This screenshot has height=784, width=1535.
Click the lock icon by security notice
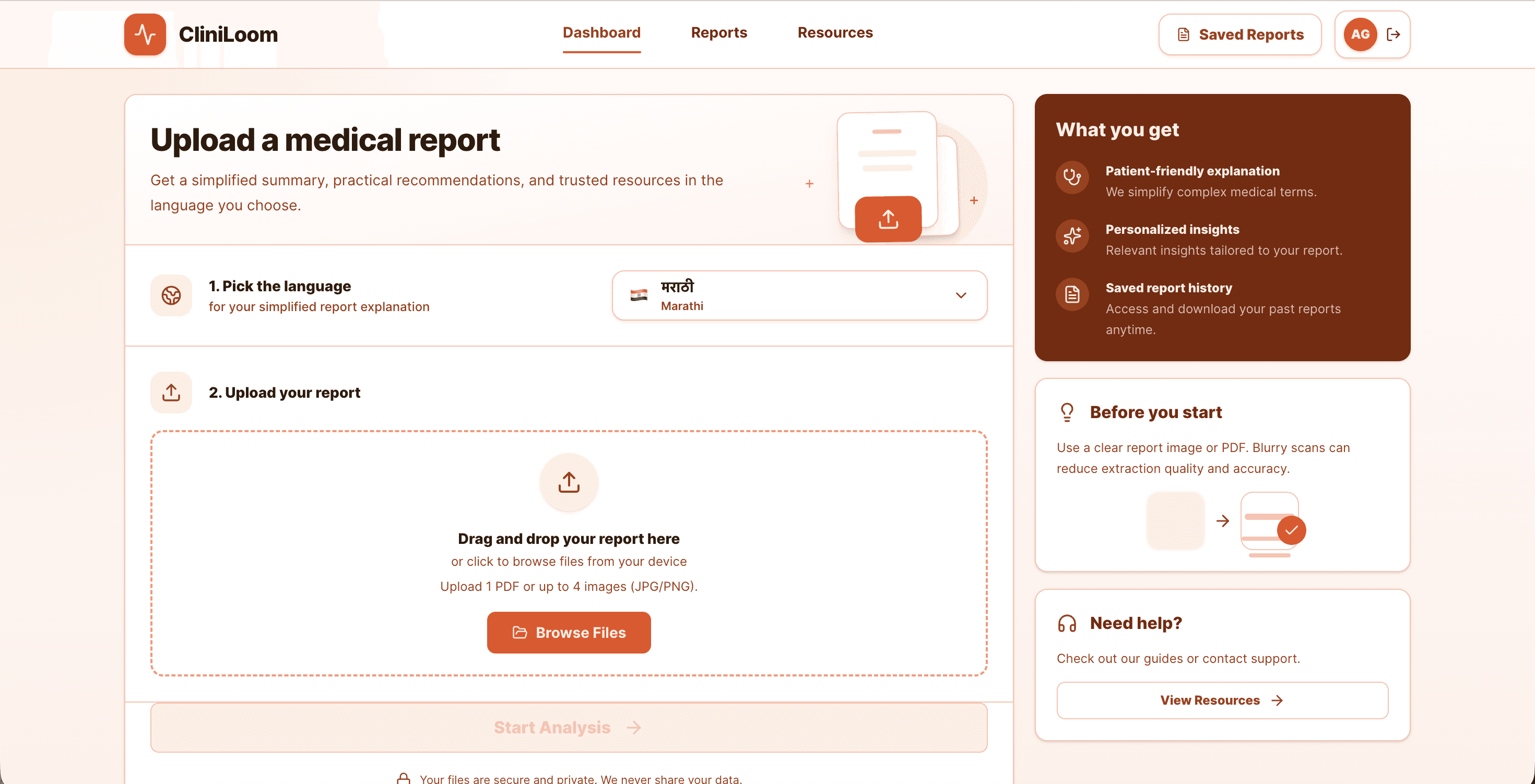coord(404,778)
